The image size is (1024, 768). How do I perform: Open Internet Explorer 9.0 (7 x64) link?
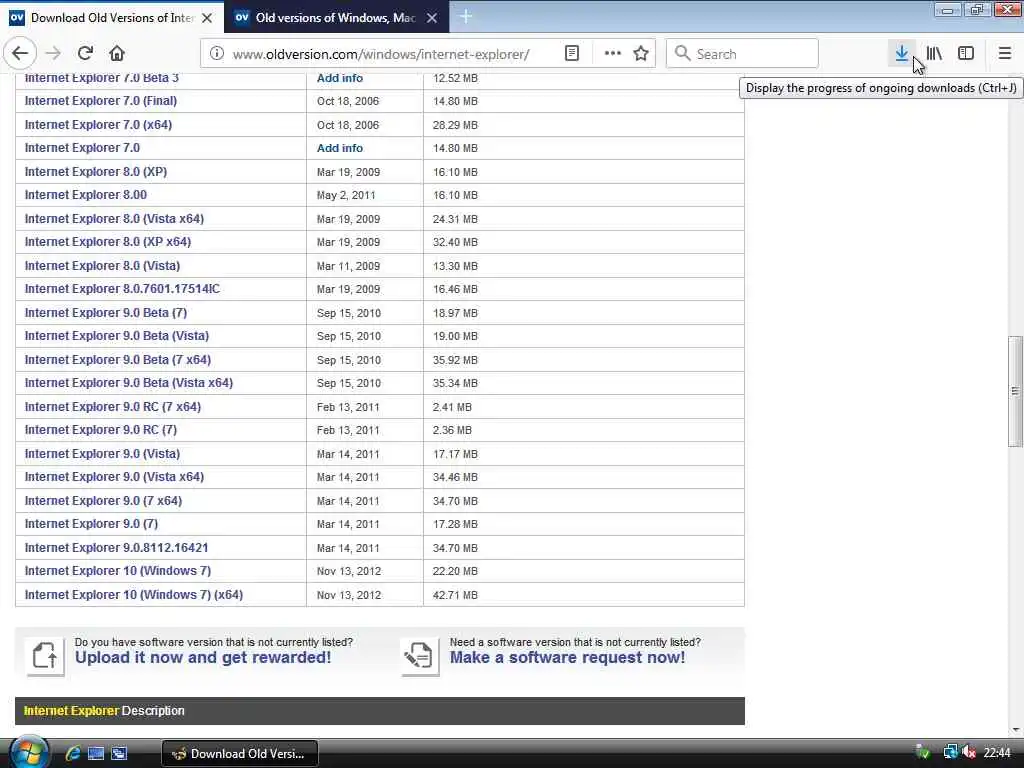pyautogui.click(x=103, y=501)
